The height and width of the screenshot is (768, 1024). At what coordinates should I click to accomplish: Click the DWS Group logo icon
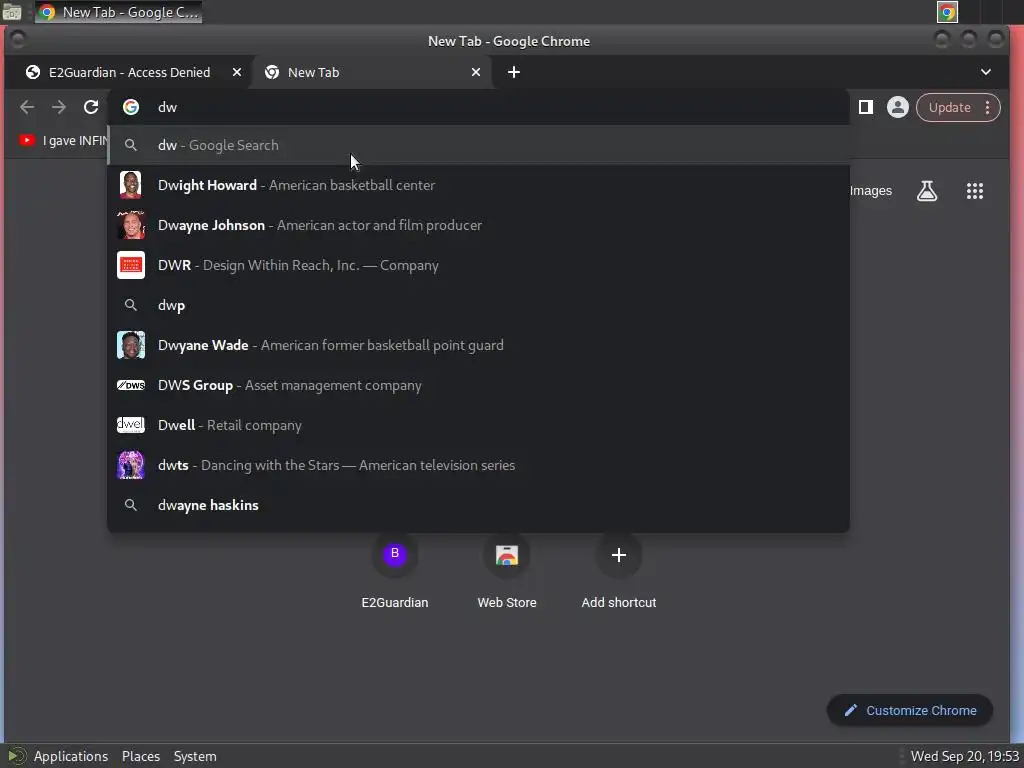(131, 385)
